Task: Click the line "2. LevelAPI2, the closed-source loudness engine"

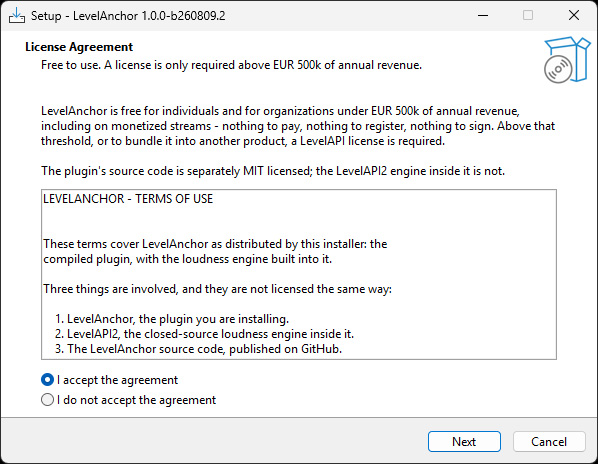Action: [204, 334]
